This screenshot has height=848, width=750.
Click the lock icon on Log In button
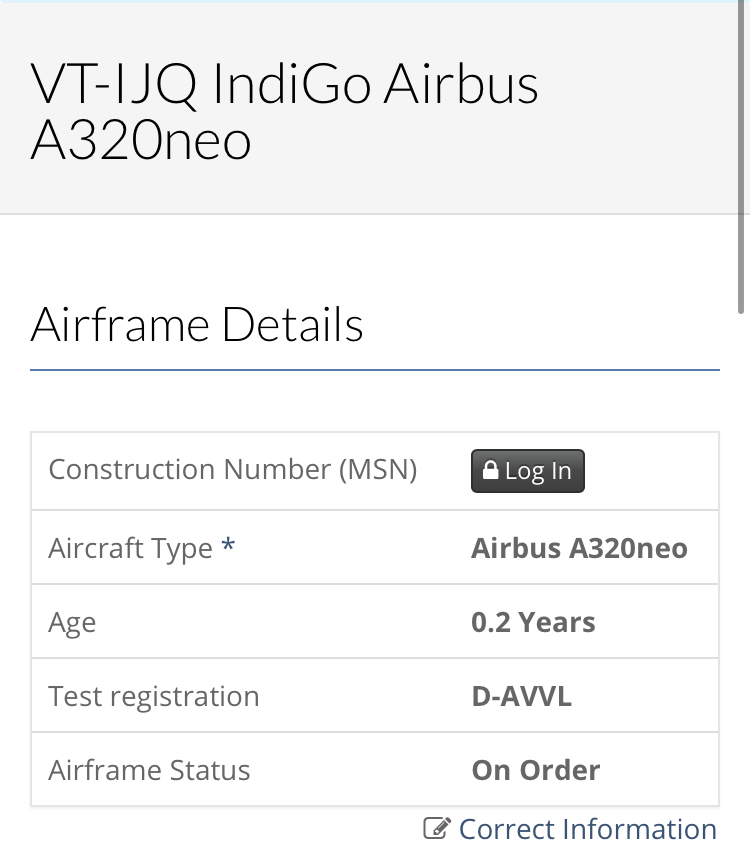[x=491, y=471]
